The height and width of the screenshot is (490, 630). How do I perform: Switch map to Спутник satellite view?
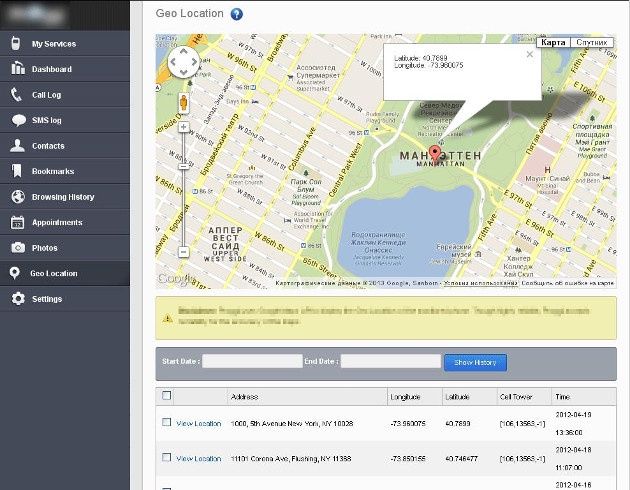tap(591, 42)
